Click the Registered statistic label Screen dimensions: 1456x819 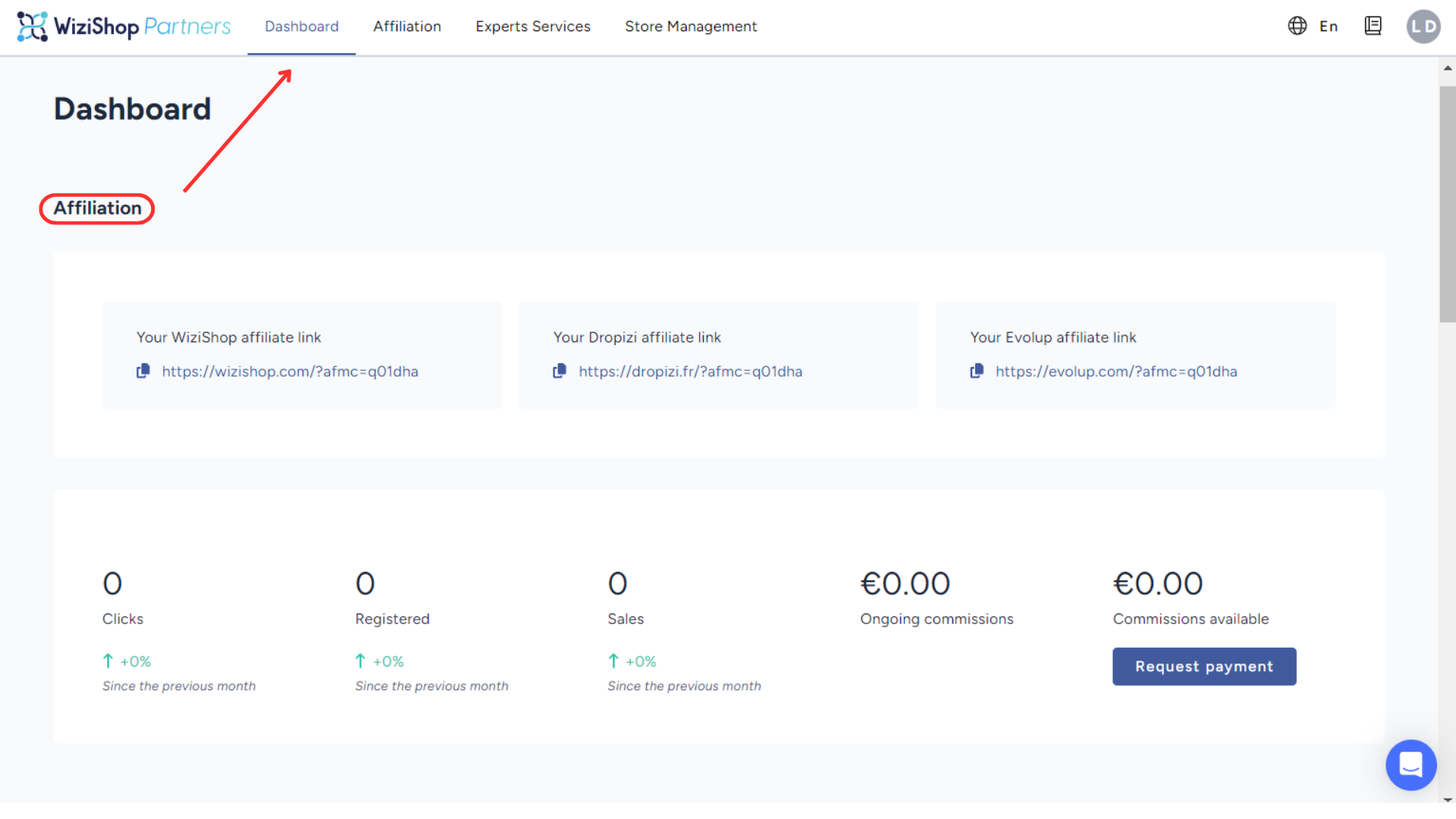click(392, 619)
